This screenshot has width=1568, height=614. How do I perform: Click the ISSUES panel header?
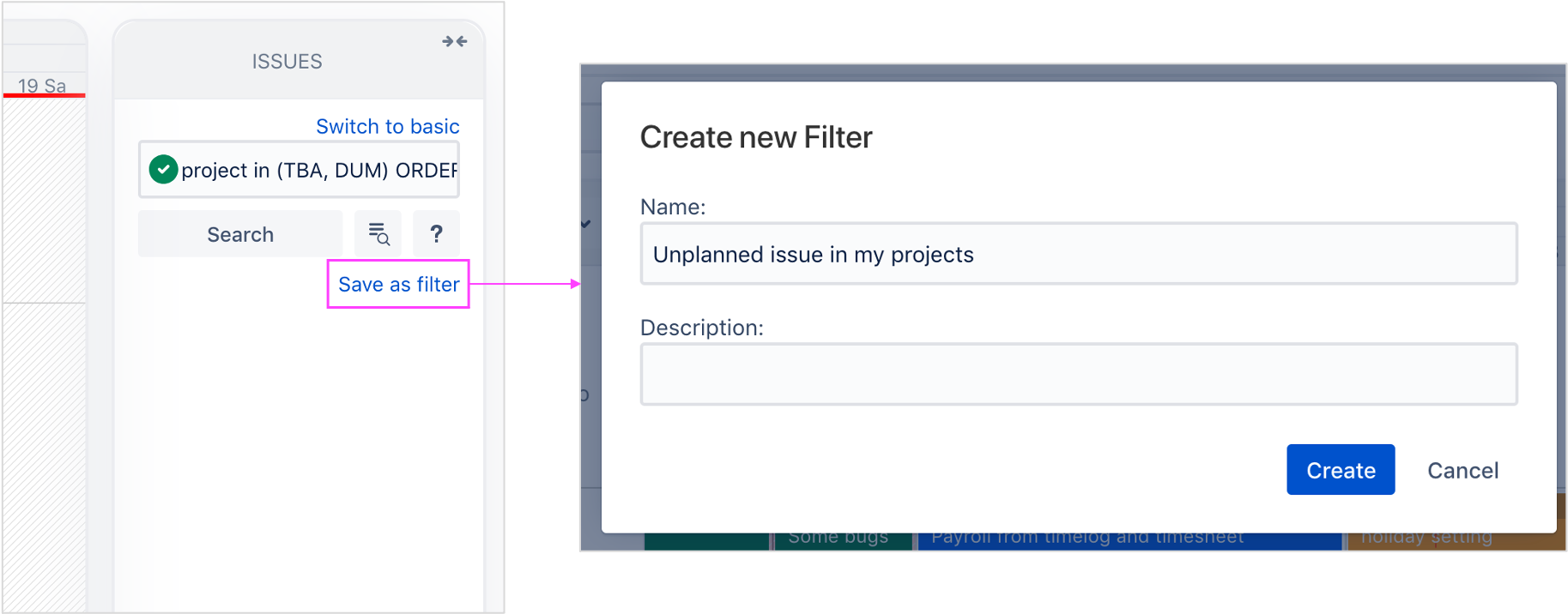point(287,62)
